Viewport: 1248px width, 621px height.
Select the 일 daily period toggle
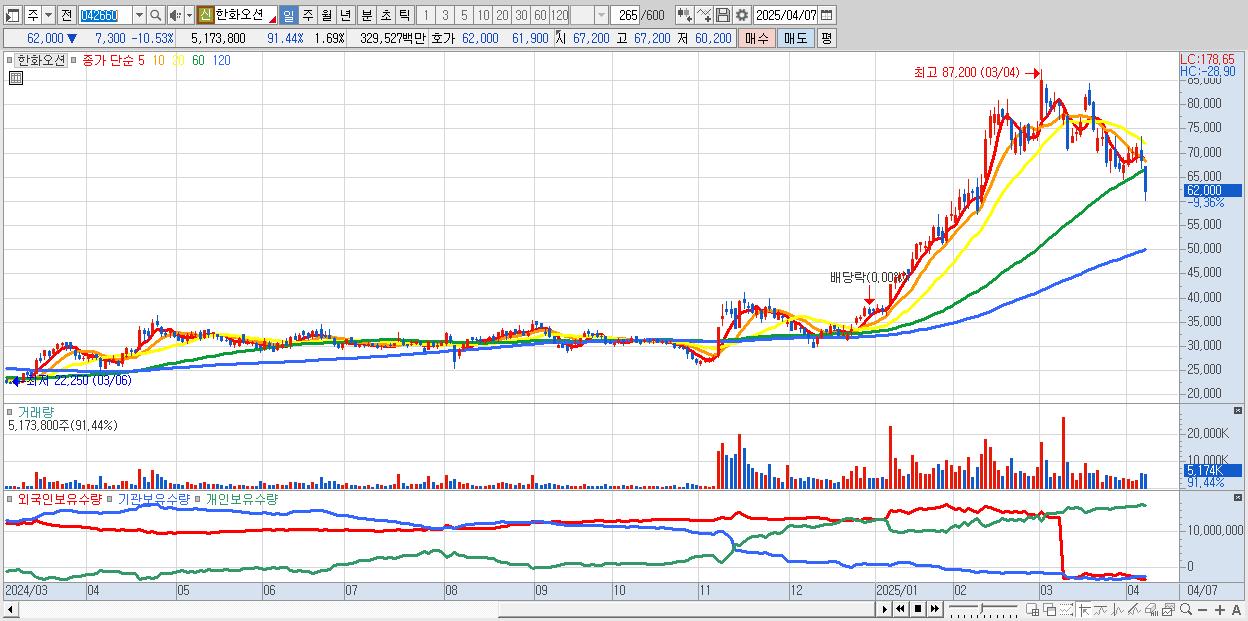click(288, 15)
